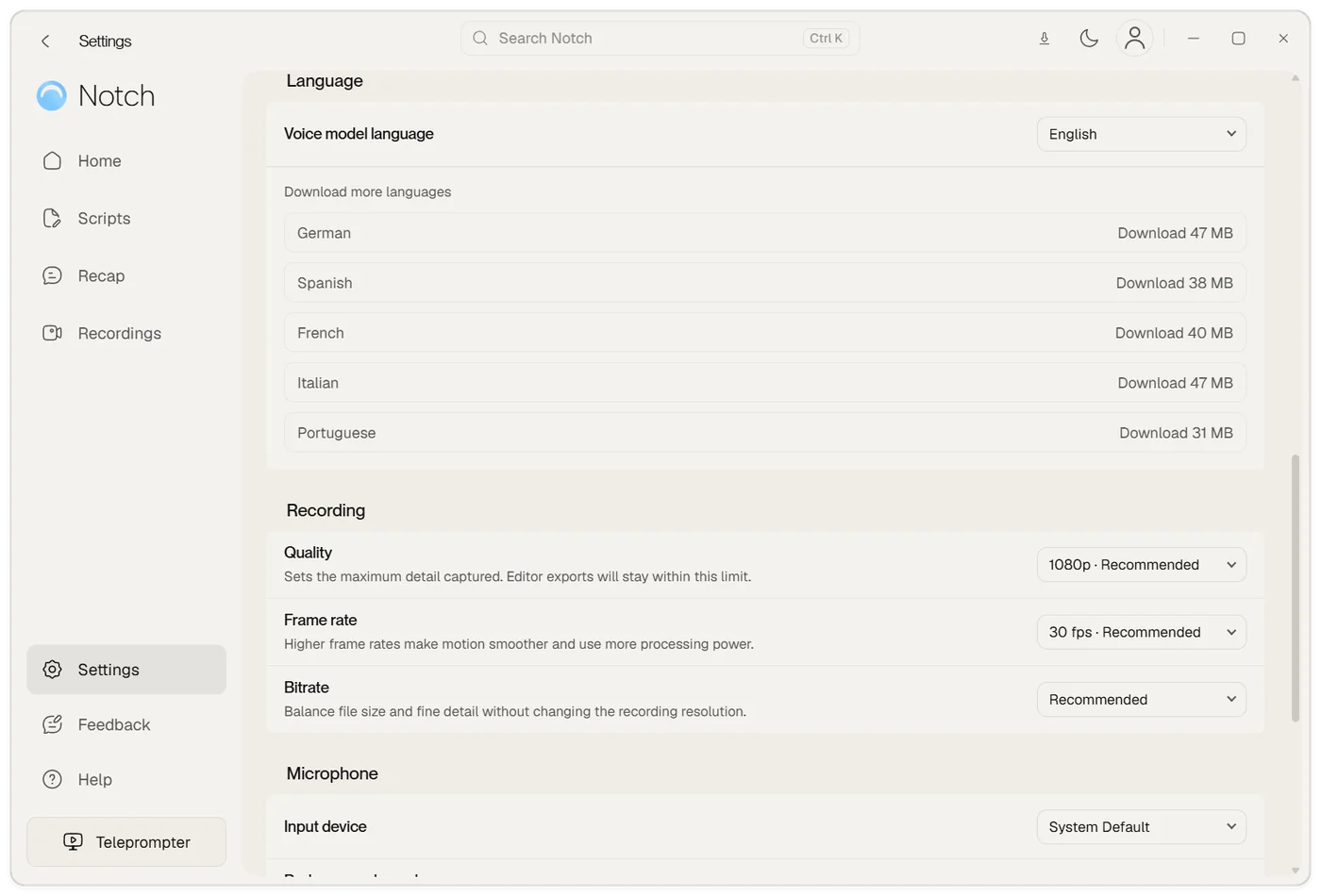Open the Frame rate dropdown

tap(1142, 632)
